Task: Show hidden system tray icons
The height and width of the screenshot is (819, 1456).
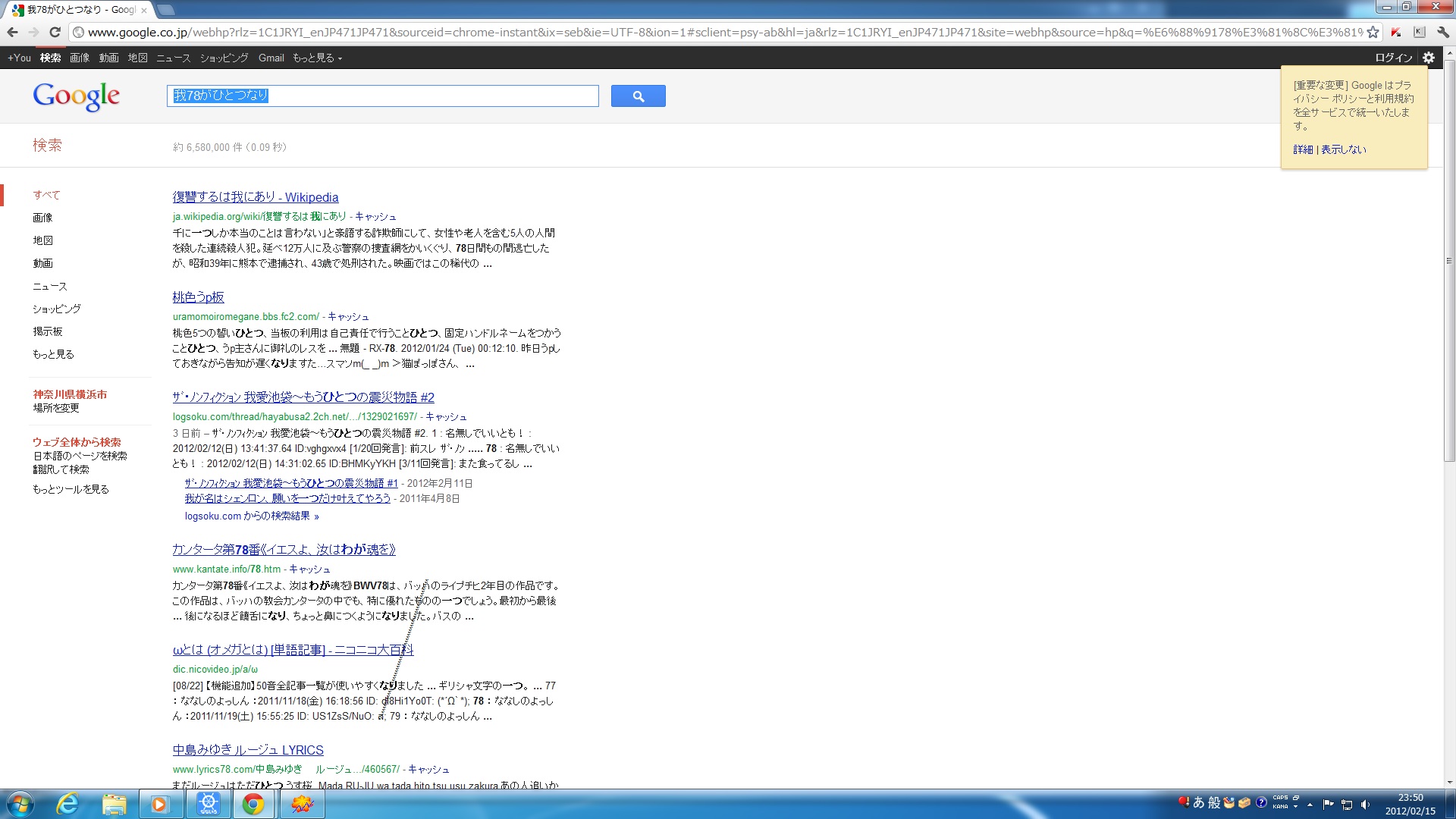Action: [1310, 805]
